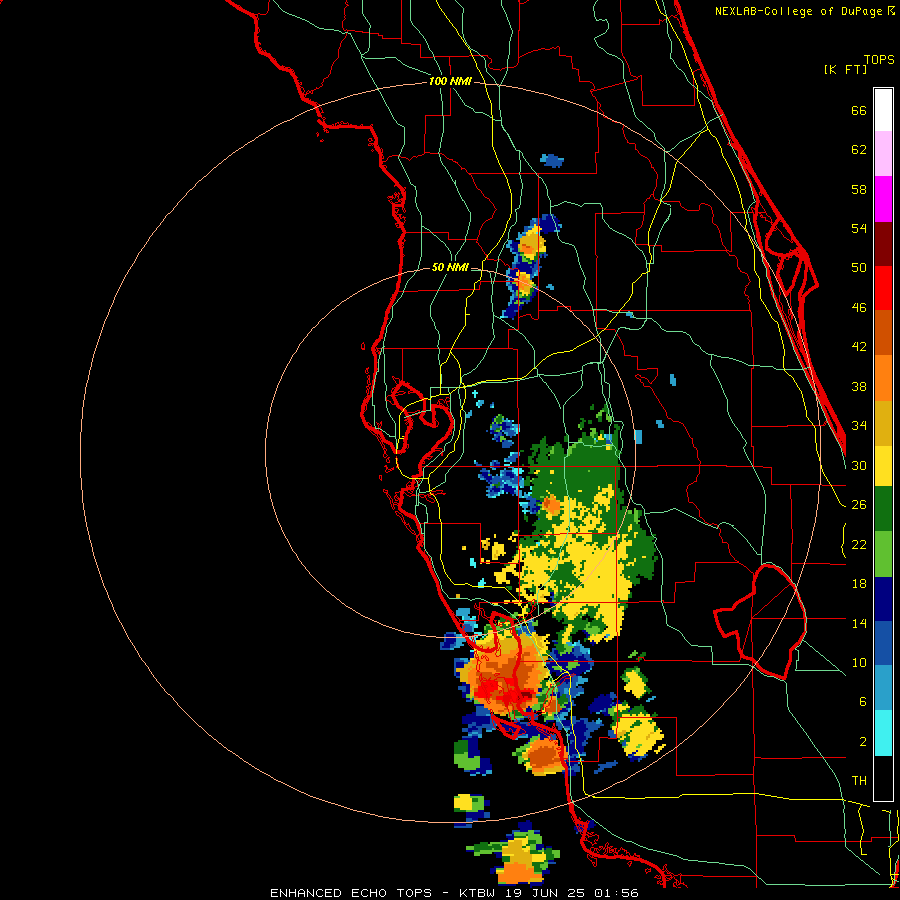The image size is (900, 900).
Task: Click the "ENHANCED ECHO TOPS" product title
Action: (351, 893)
